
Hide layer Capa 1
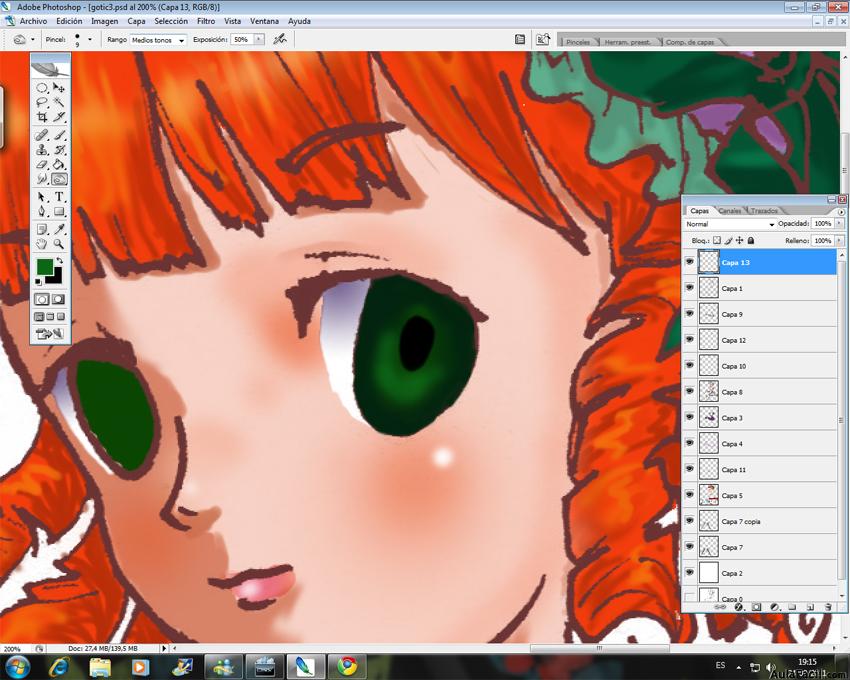pyautogui.click(x=690, y=288)
